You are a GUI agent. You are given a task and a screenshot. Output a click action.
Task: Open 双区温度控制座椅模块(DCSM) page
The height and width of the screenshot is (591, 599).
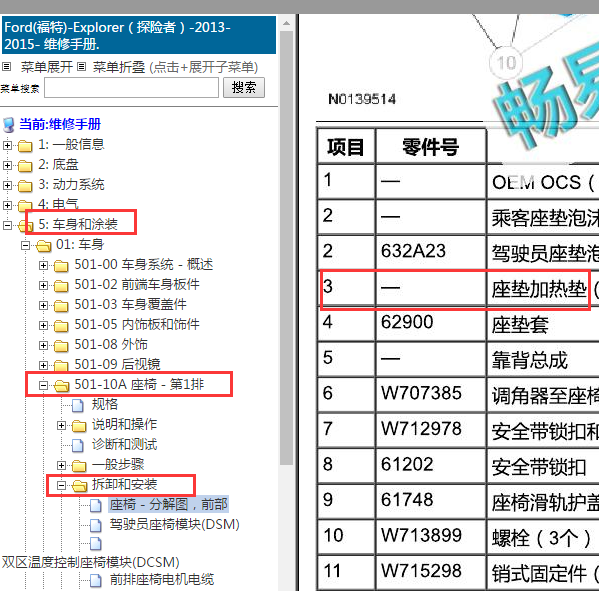91,562
